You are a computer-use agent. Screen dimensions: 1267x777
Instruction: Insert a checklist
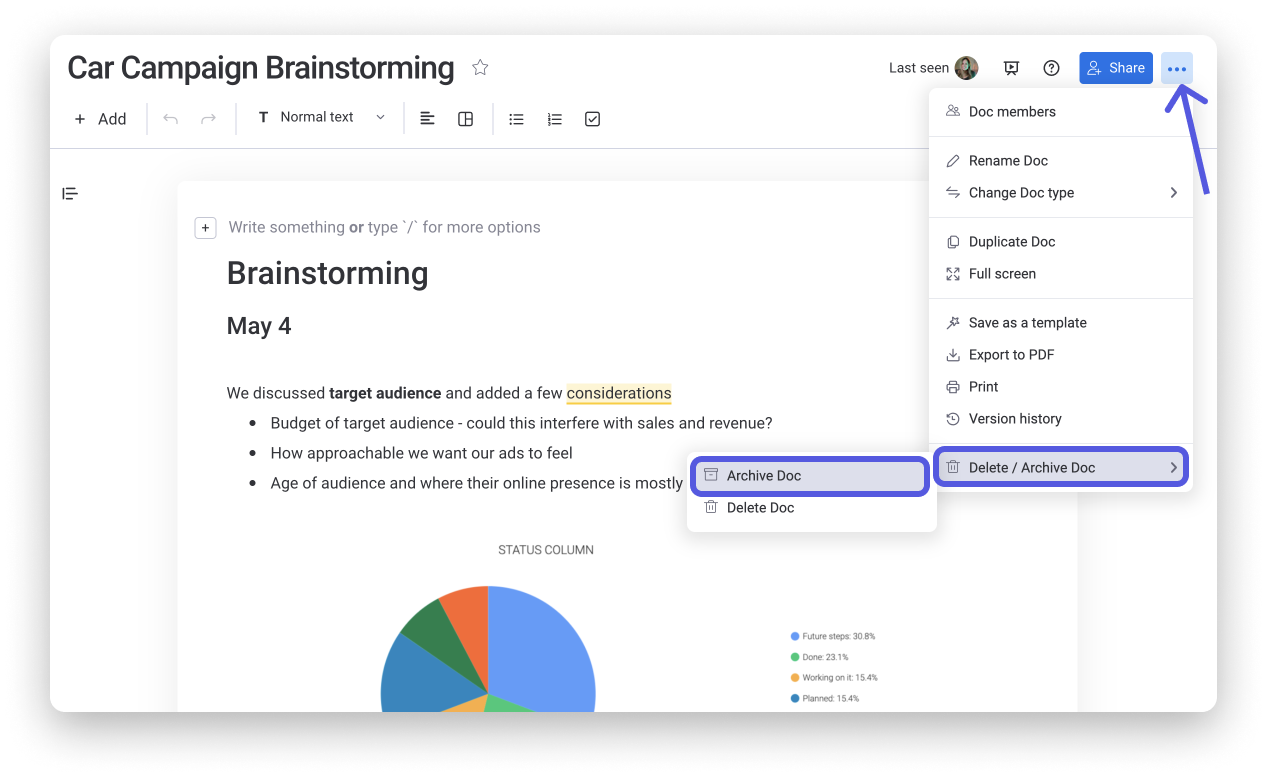click(592, 119)
